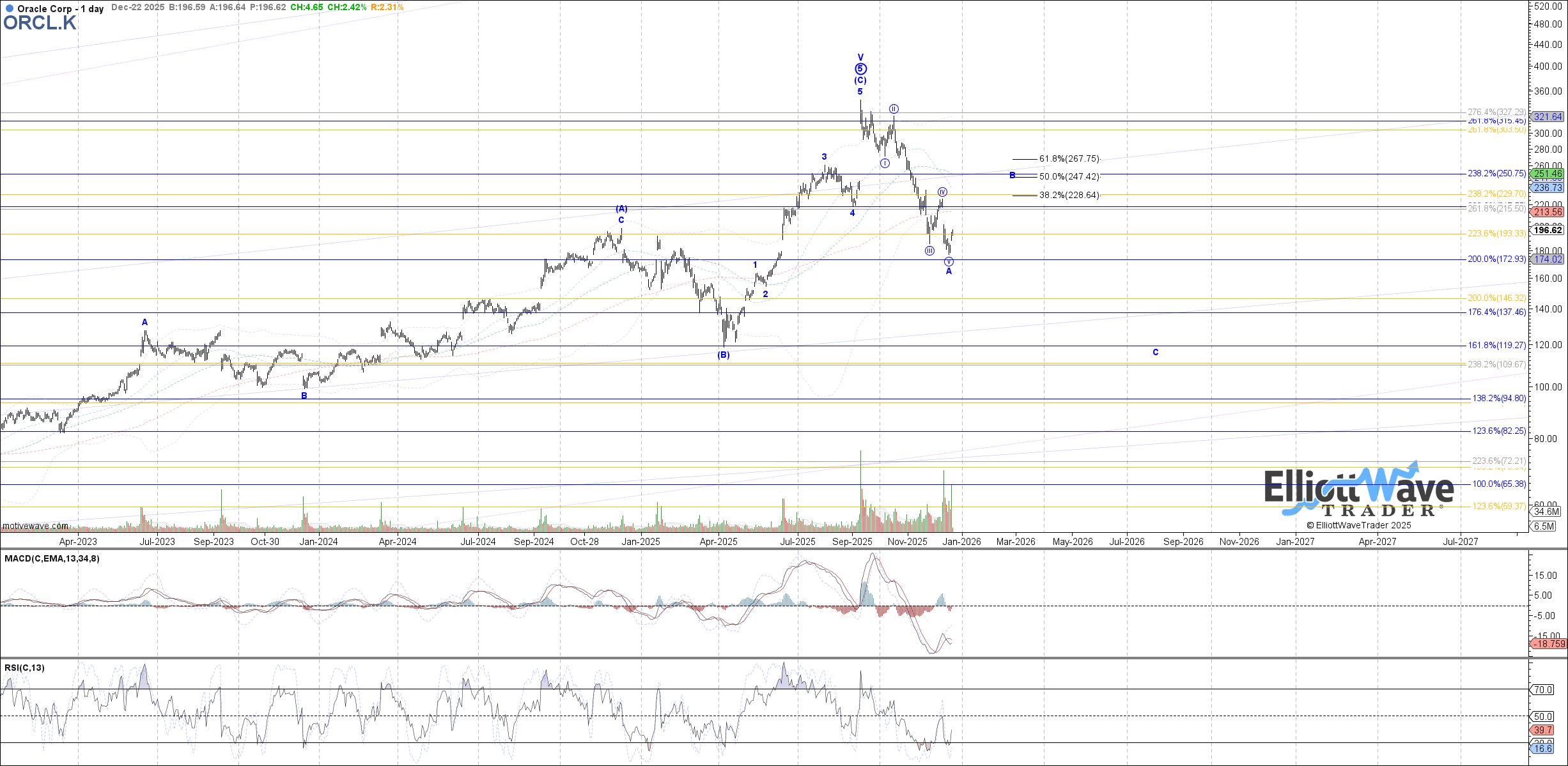This screenshot has height=766, width=1568.
Task: Select the green 251.46 price axis tag
Action: coord(1548,174)
